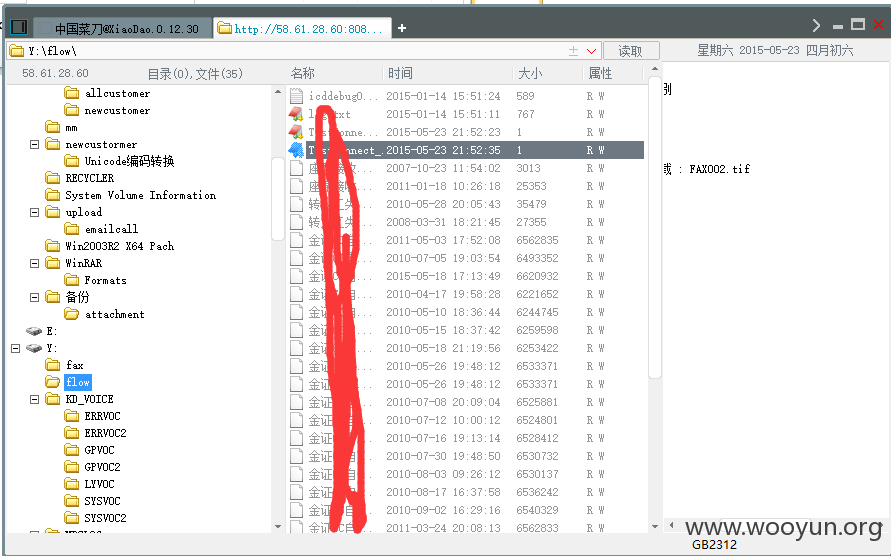Select the attachment folder

(x=115, y=314)
